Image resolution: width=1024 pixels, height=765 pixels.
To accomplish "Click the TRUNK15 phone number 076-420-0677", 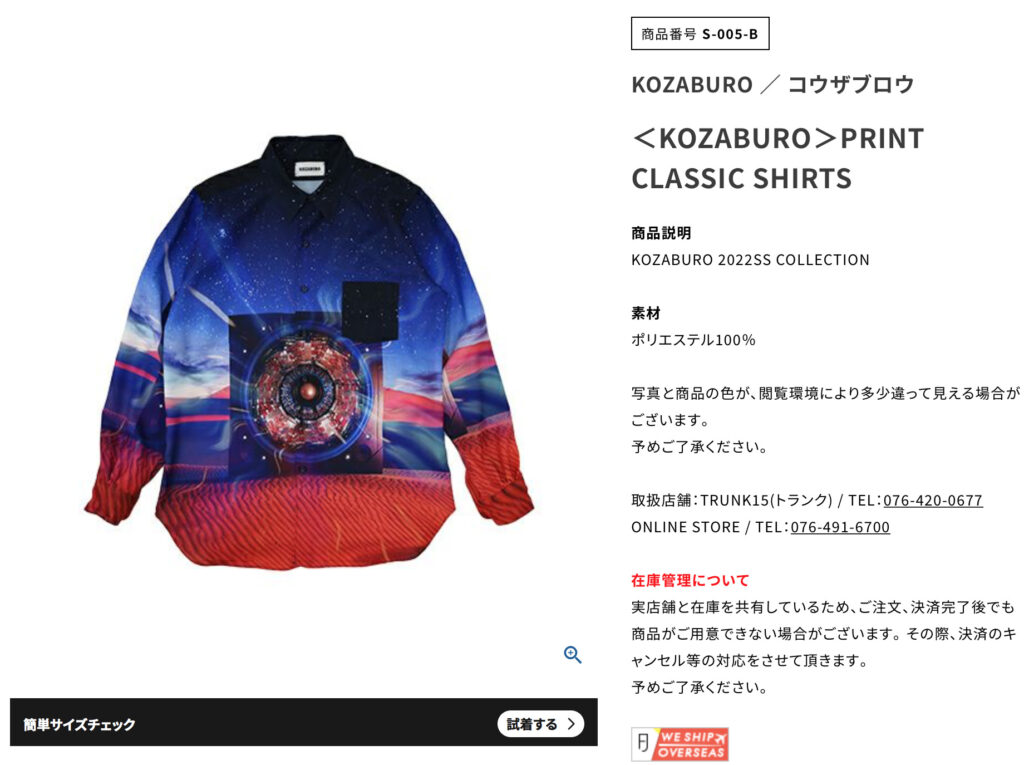I will (933, 500).
